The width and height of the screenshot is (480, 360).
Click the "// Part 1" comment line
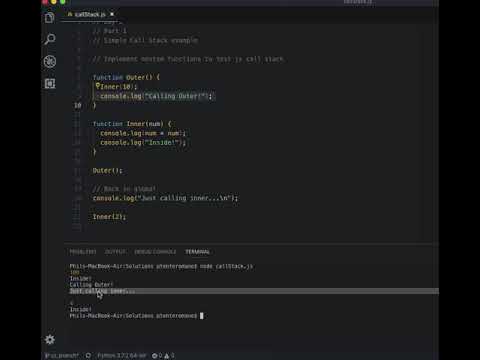pyautogui.click(x=110, y=31)
